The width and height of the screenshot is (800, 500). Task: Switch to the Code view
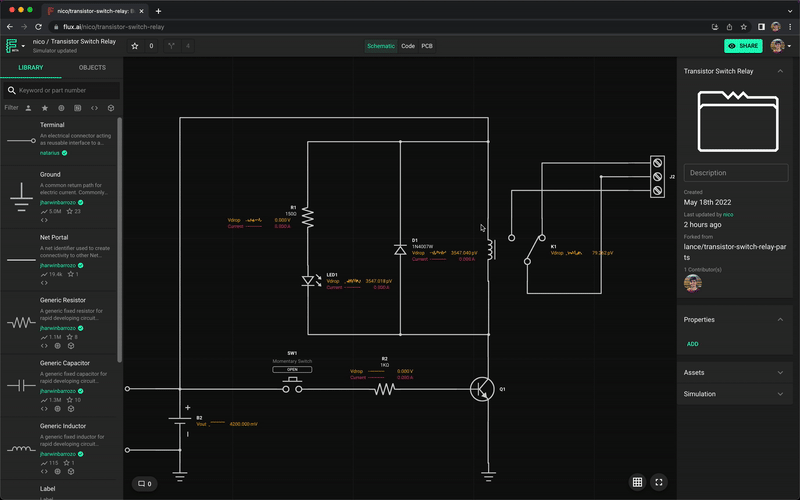click(x=408, y=46)
